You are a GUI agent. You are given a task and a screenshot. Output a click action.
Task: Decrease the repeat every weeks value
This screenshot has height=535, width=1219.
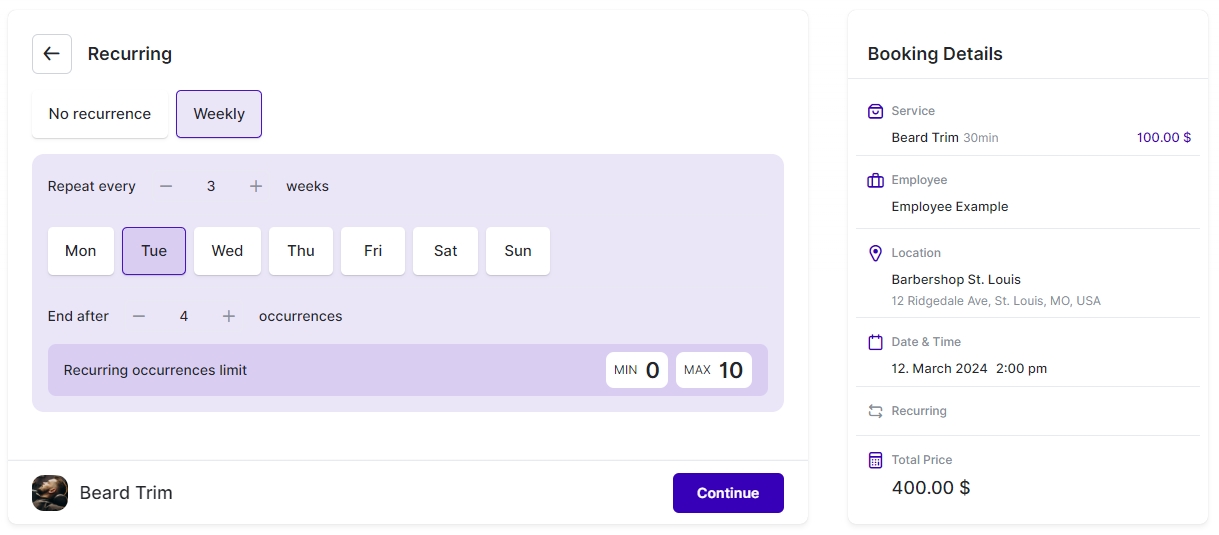[166, 186]
